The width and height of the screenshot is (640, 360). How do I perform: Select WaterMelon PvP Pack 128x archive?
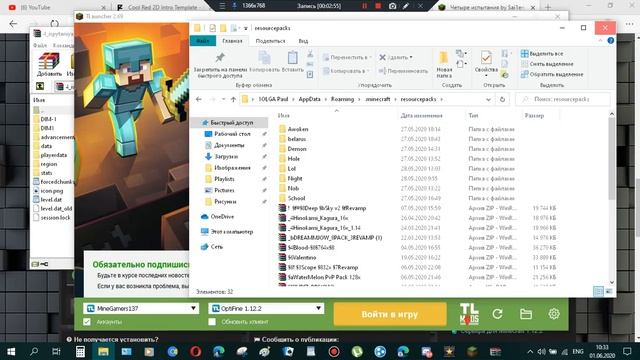pyautogui.click(x=324, y=277)
